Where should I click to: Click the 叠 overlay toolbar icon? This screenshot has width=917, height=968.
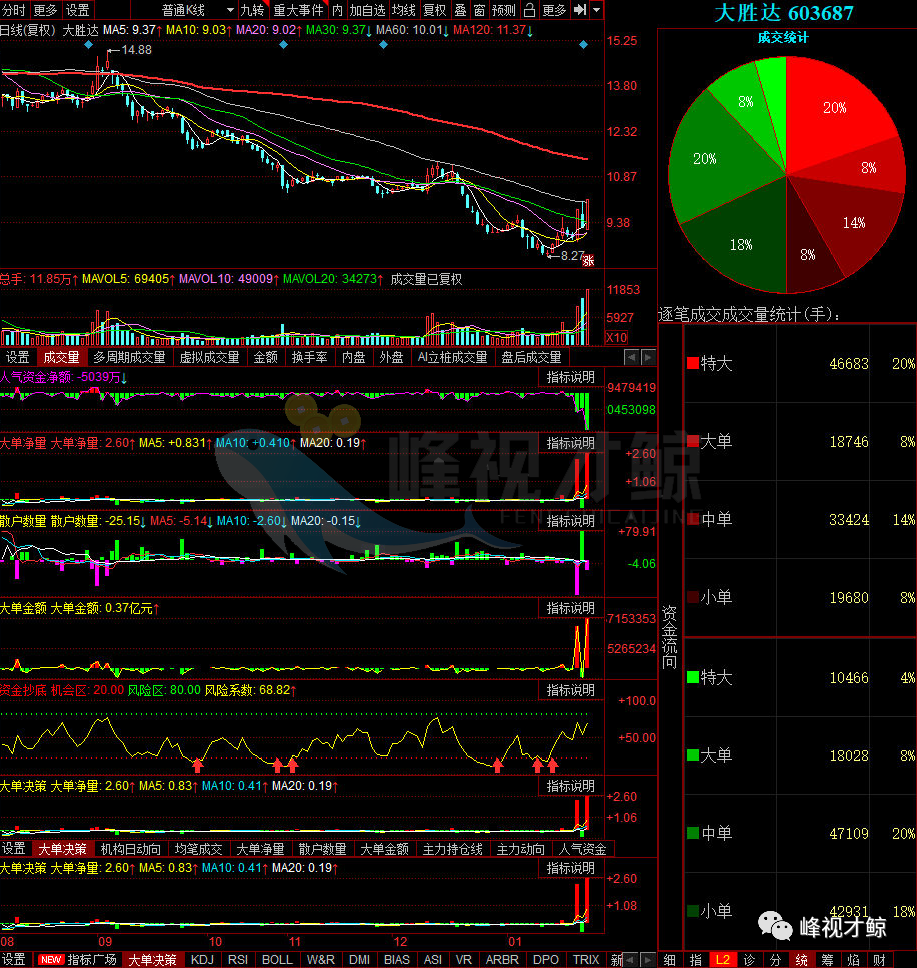461,10
